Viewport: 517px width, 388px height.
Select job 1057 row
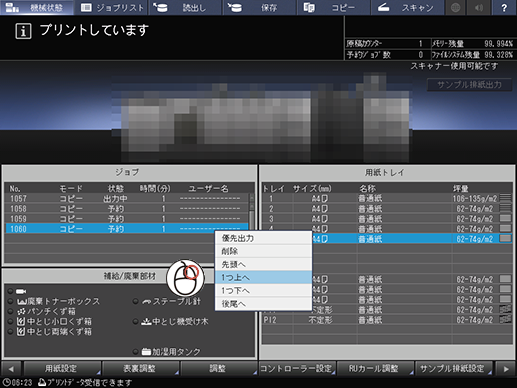127,199
